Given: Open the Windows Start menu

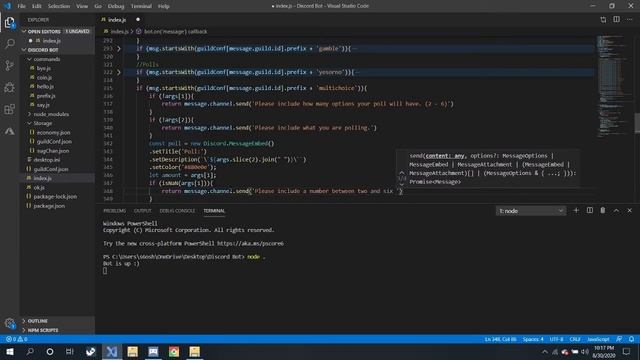Looking at the screenshot, I should point(9,351).
